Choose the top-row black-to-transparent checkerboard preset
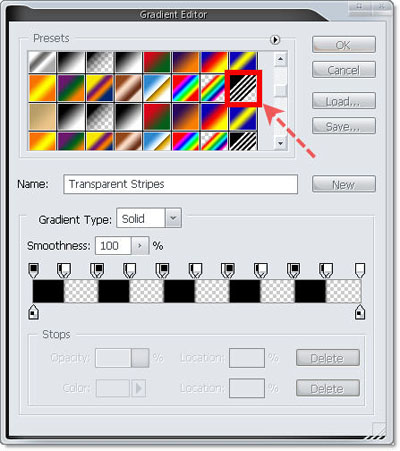The image size is (400, 451). pyautogui.click(x=100, y=62)
